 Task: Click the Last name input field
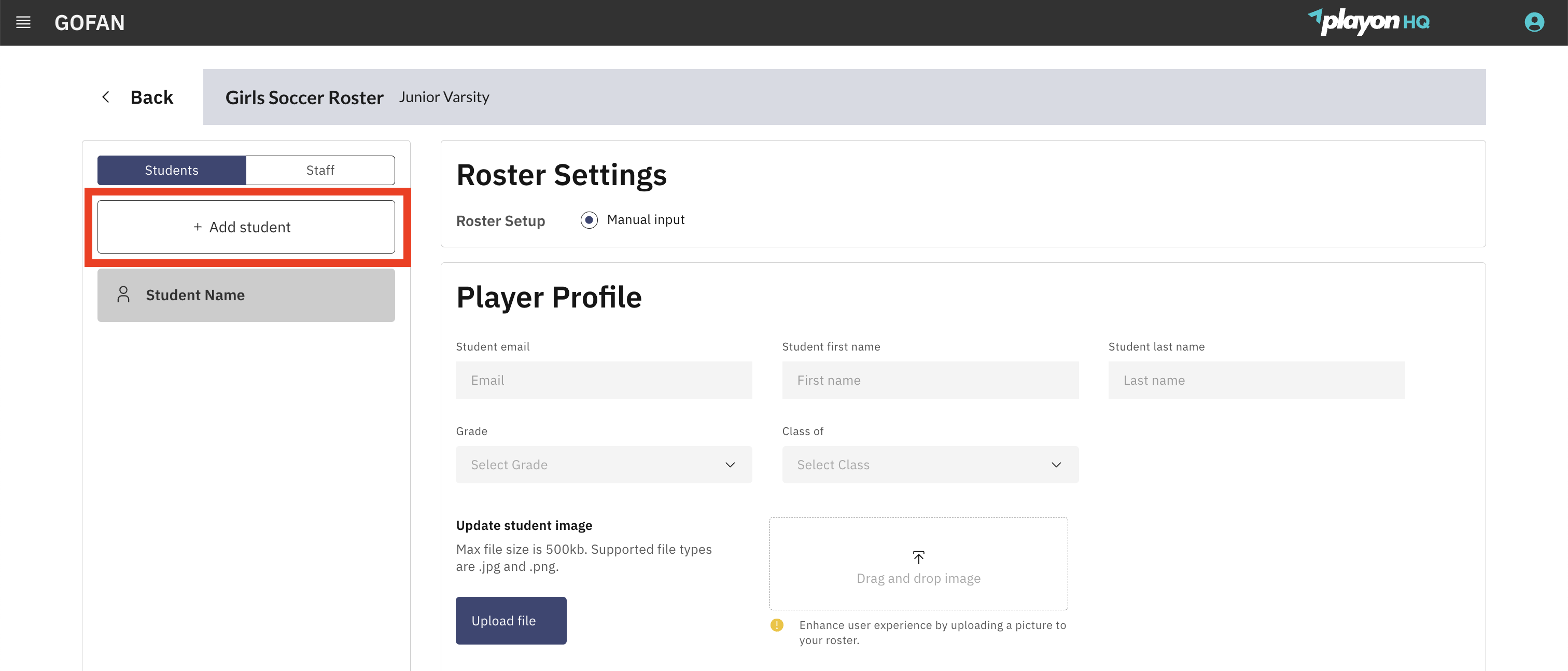pos(1256,380)
